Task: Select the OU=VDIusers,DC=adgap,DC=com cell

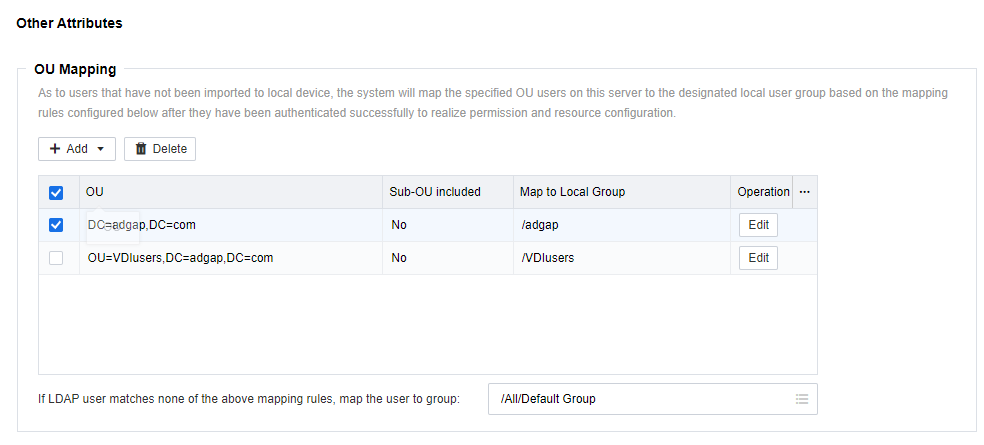Action: [x=180, y=258]
